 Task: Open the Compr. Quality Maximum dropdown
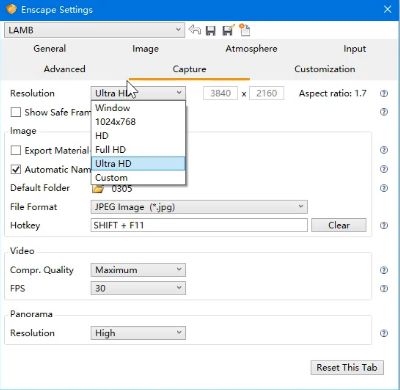pos(138,270)
